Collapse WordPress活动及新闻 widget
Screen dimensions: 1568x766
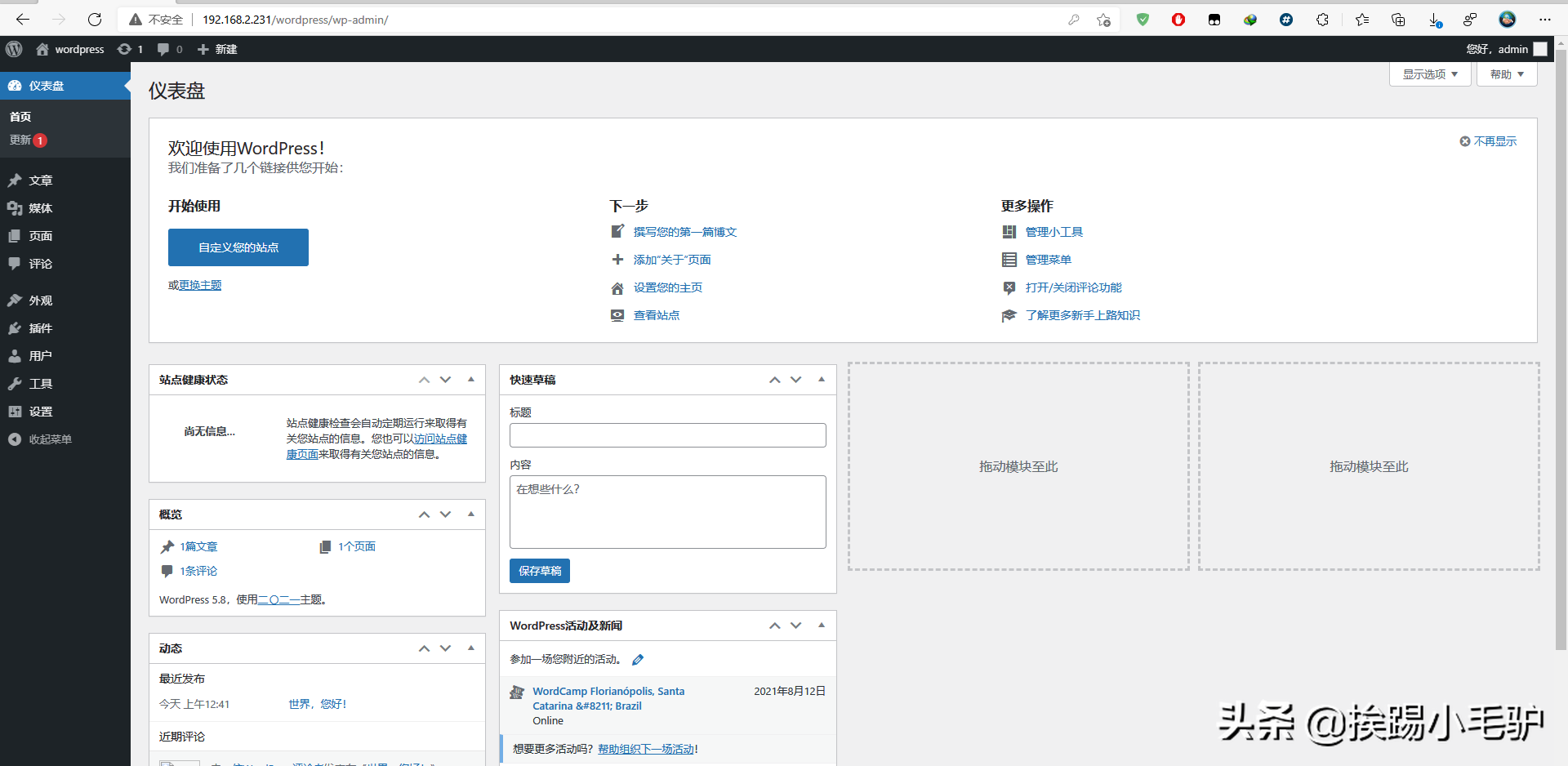pyautogui.click(x=822, y=626)
